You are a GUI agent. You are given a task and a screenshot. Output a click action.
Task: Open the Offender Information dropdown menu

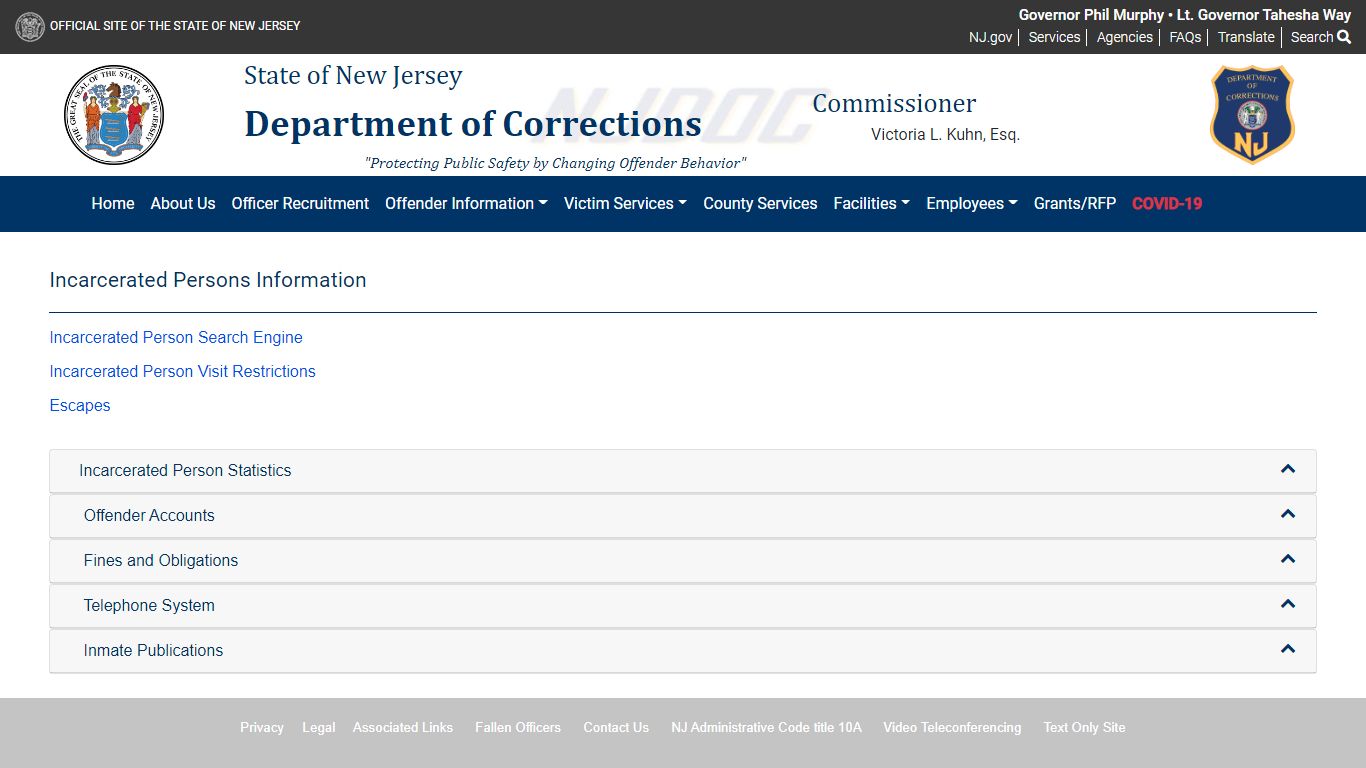point(466,203)
